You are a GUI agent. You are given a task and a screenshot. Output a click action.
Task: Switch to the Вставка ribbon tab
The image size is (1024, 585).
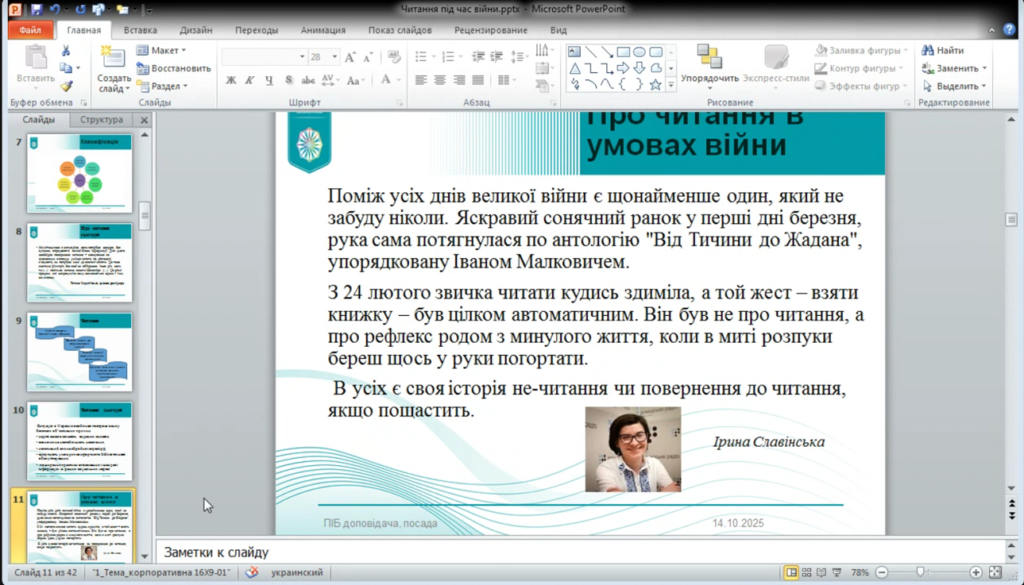click(x=140, y=30)
